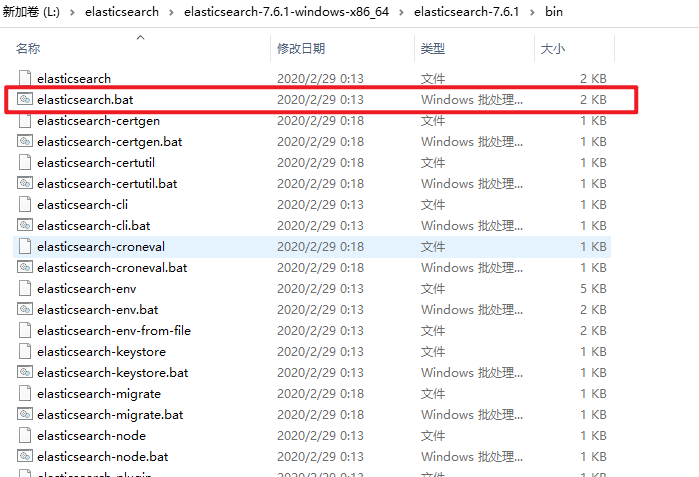Click the elasticsearch-certutil.bat batch icon
699x477 pixels.
click(25, 183)
